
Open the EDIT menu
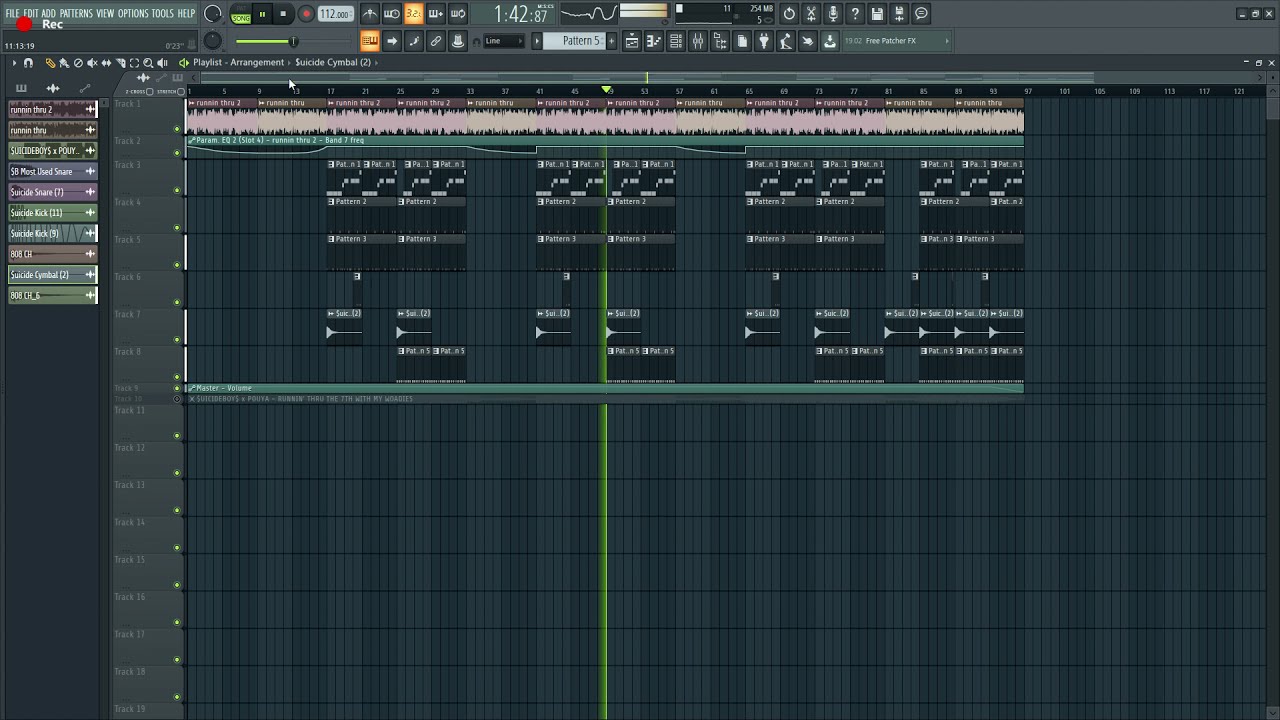(x=31, y=13)
